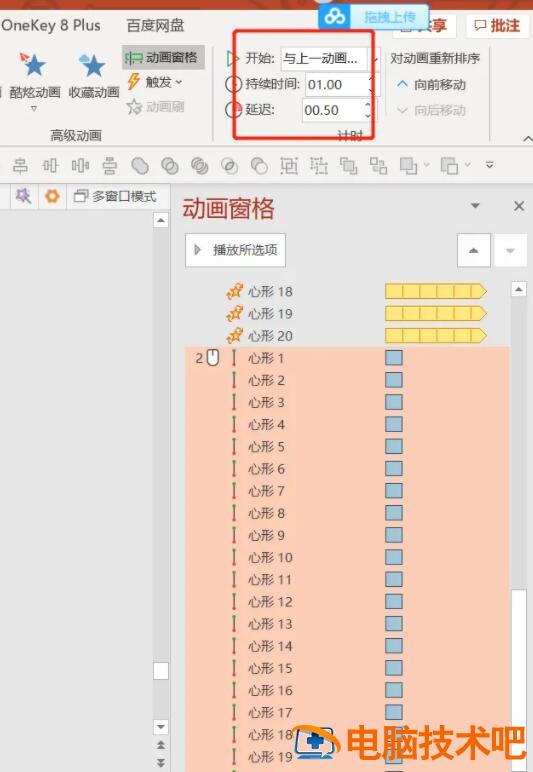Click the send backward icon

point(378,165)
